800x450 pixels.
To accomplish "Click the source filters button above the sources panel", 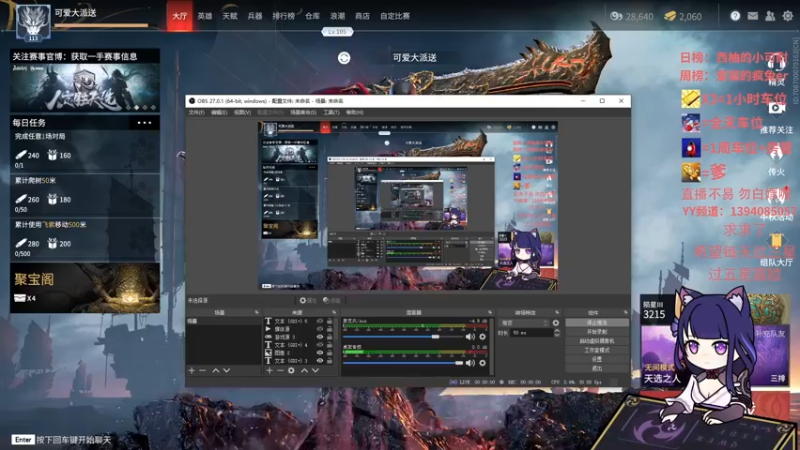I will (x=332, y=301).
